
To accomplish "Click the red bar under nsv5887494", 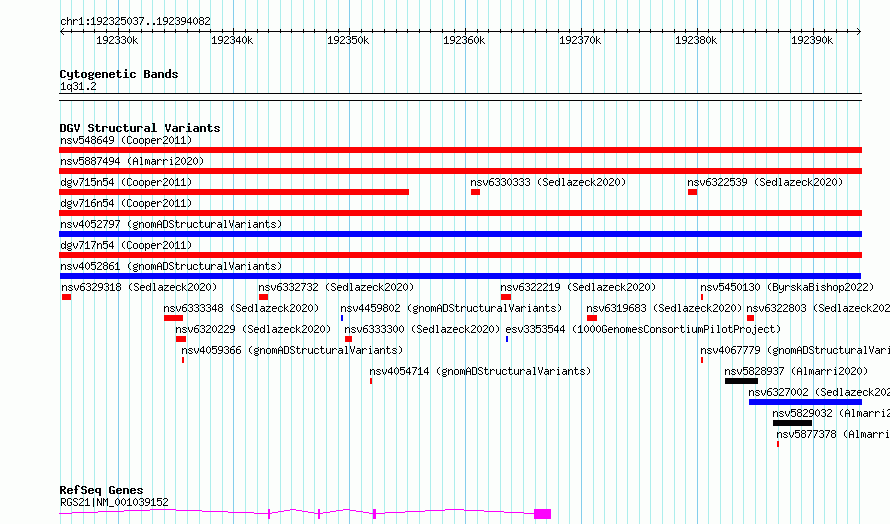I will click(x=460, y=171).
